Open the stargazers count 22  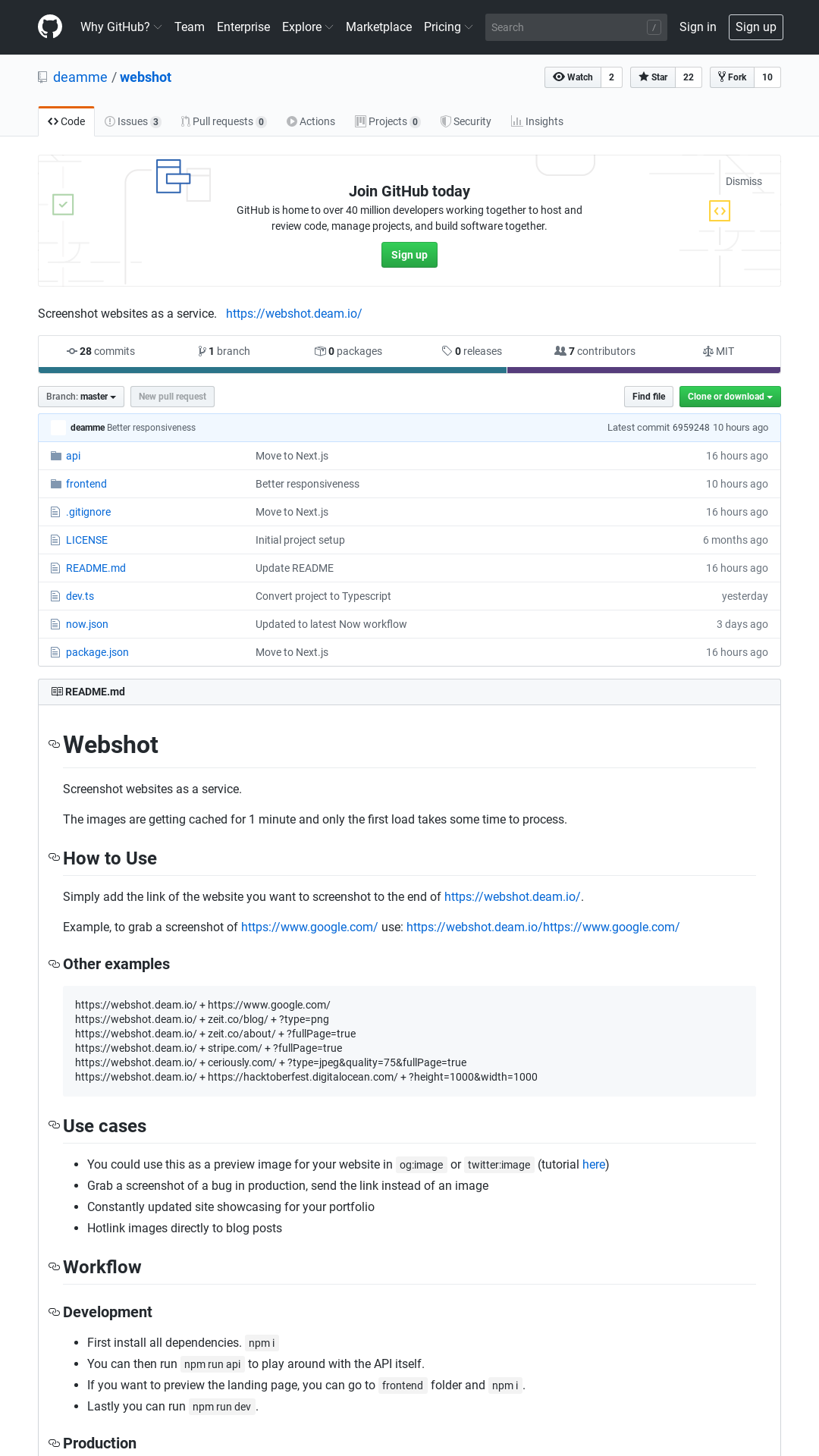pyautogui.click(x=689, y=77)
